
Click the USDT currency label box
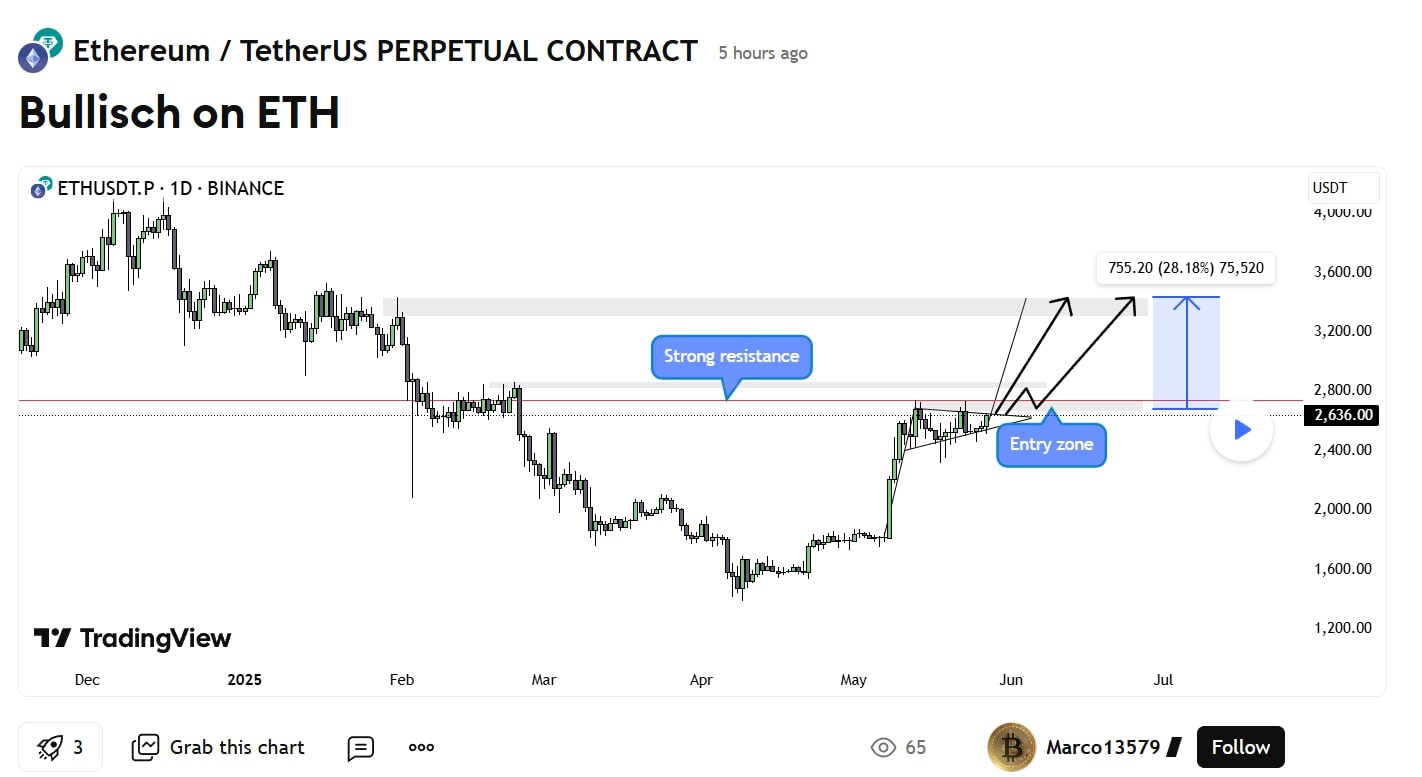[x=1343, y=188]
